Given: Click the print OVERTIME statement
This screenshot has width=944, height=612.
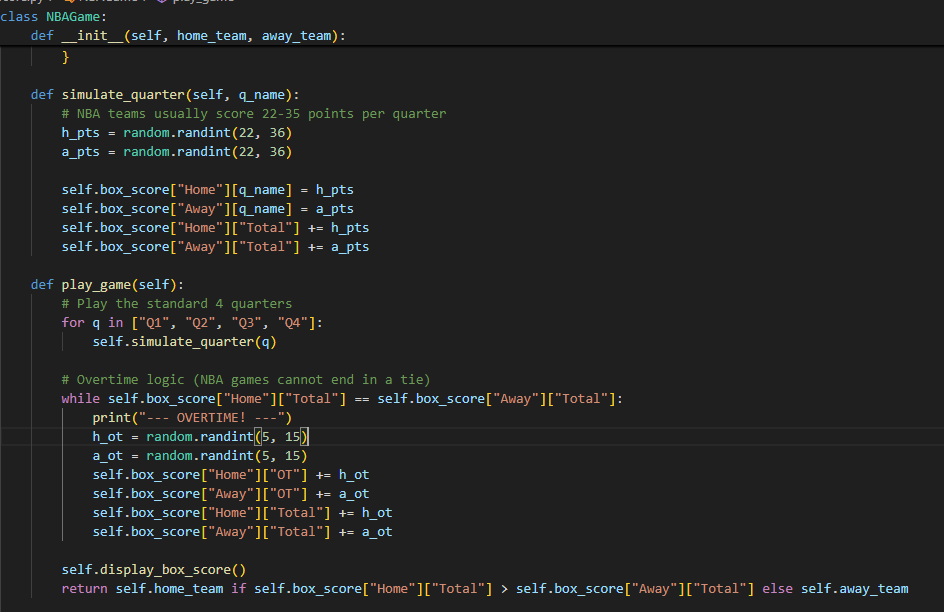Looking at the screenshot, I should (x=192, y=418).
